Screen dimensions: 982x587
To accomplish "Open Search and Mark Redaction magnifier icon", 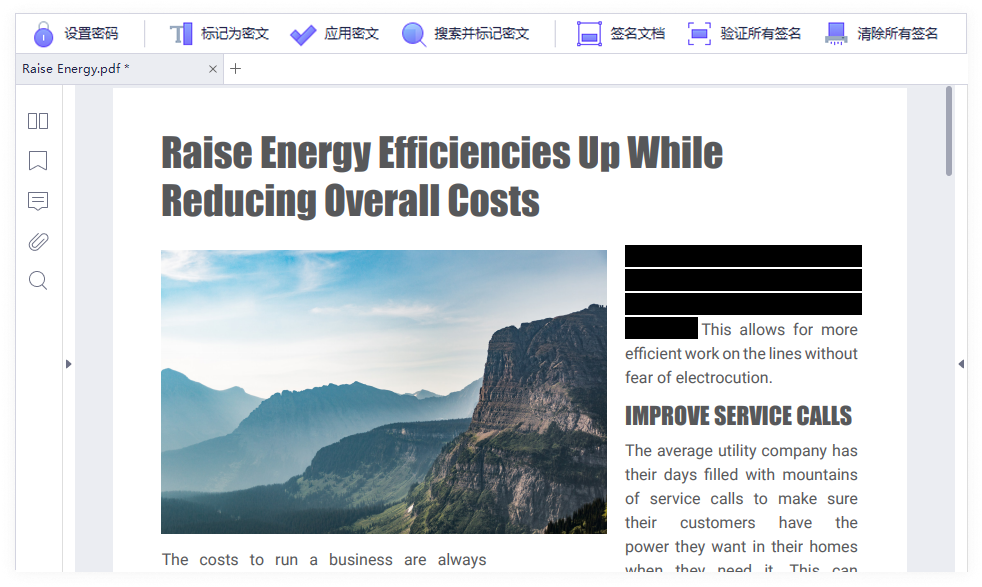I will [414, 34].
